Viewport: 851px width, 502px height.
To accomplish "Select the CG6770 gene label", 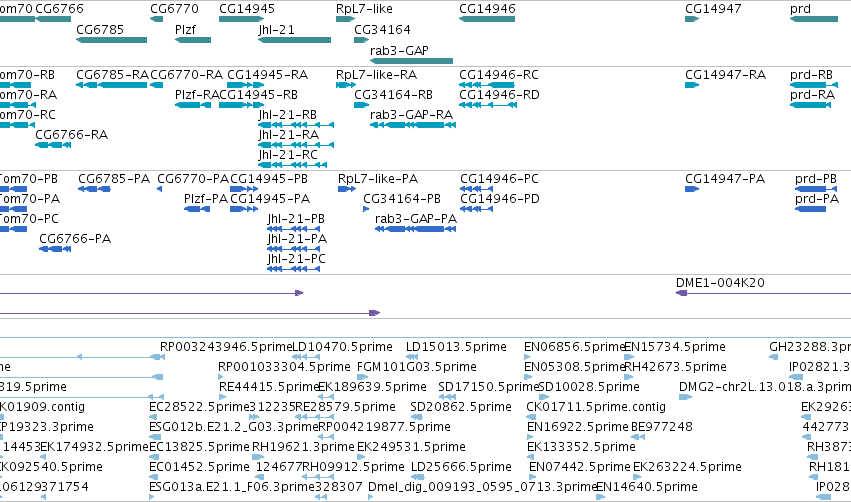I will (174, 9).
